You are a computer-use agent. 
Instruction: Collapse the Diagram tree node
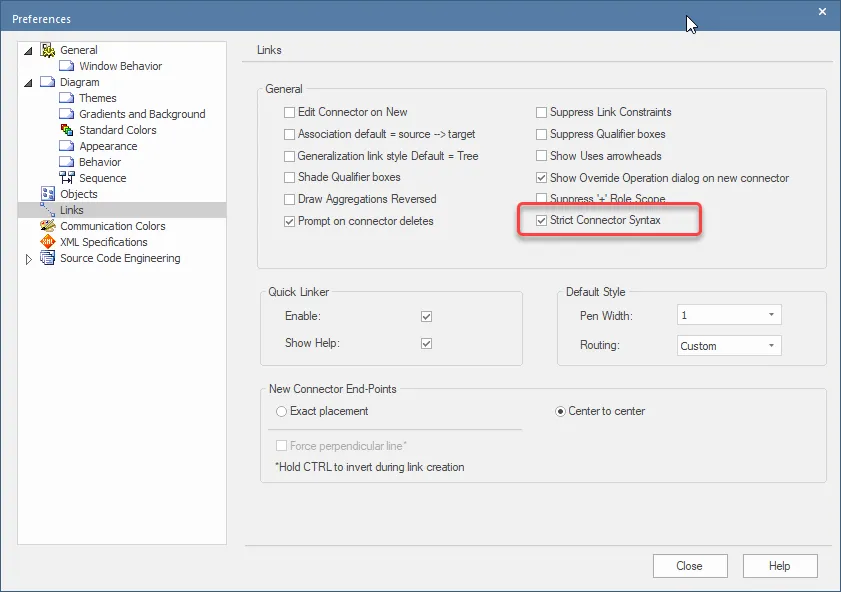28,83
